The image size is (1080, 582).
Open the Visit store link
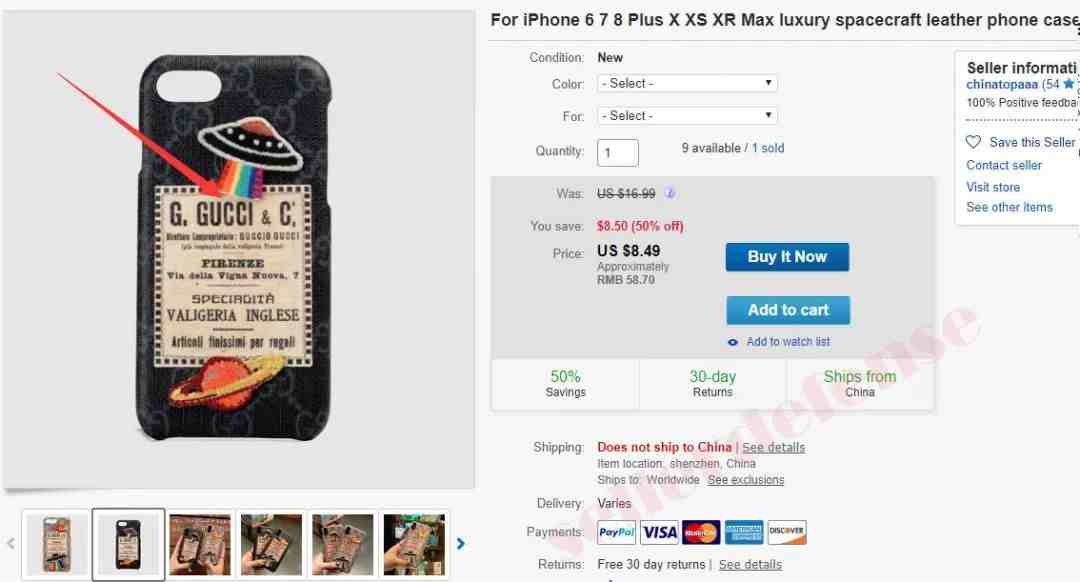pos(993,187)
